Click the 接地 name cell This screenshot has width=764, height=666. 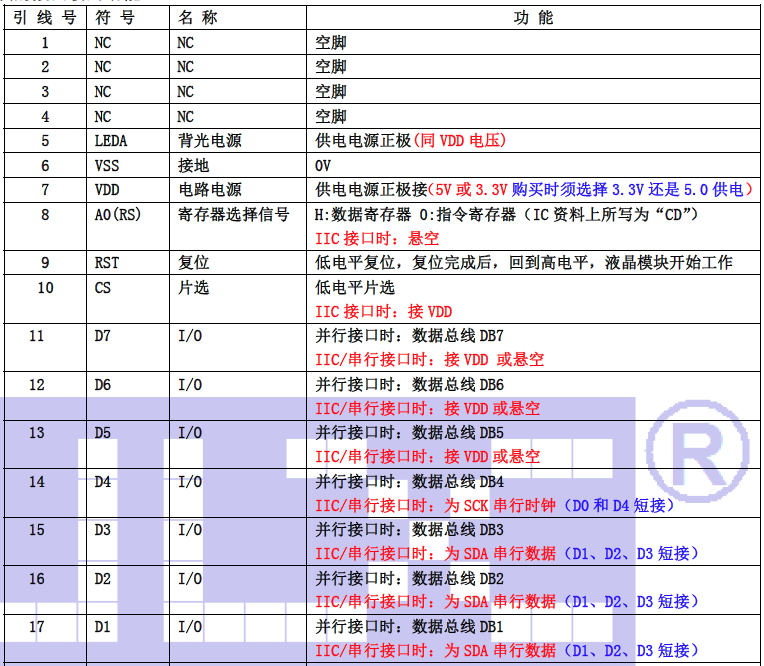coord(193,165)
